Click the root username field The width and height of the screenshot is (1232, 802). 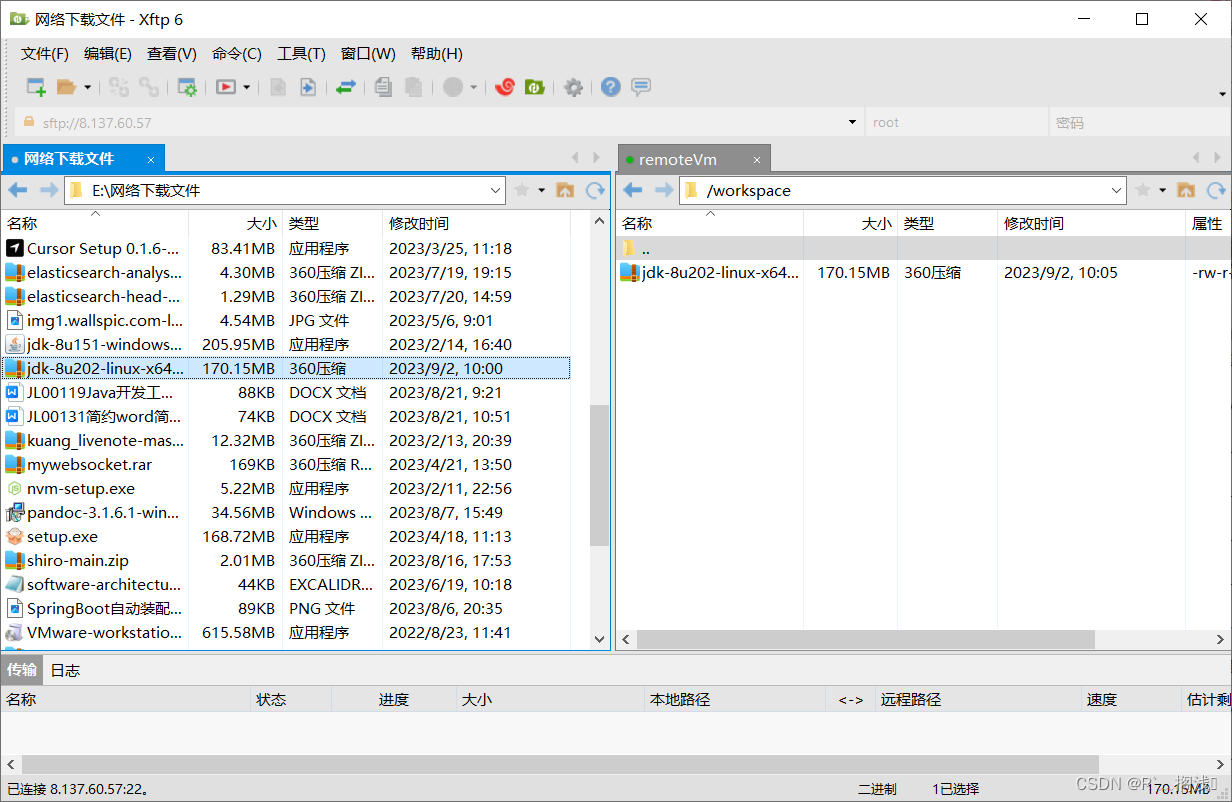click(x=956, y=122)
